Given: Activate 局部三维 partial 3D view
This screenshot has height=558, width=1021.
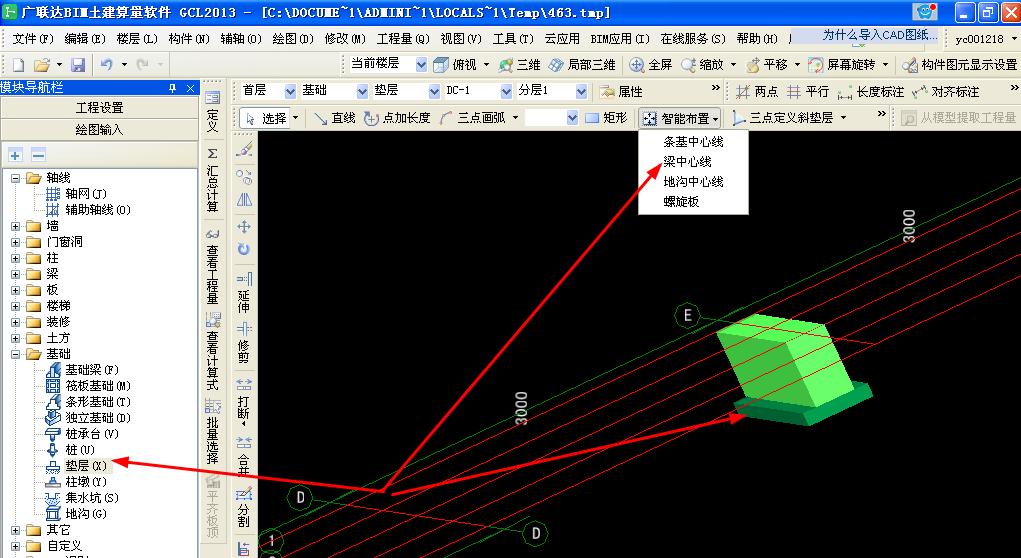Looking at the screenshot, I should (582, 64).
